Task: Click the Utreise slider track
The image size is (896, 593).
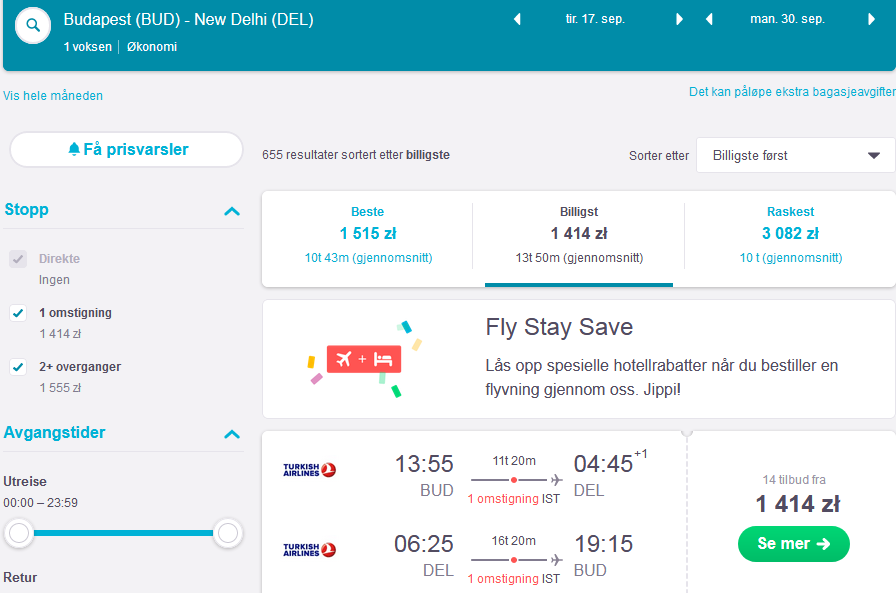Action: pos(123,533)
